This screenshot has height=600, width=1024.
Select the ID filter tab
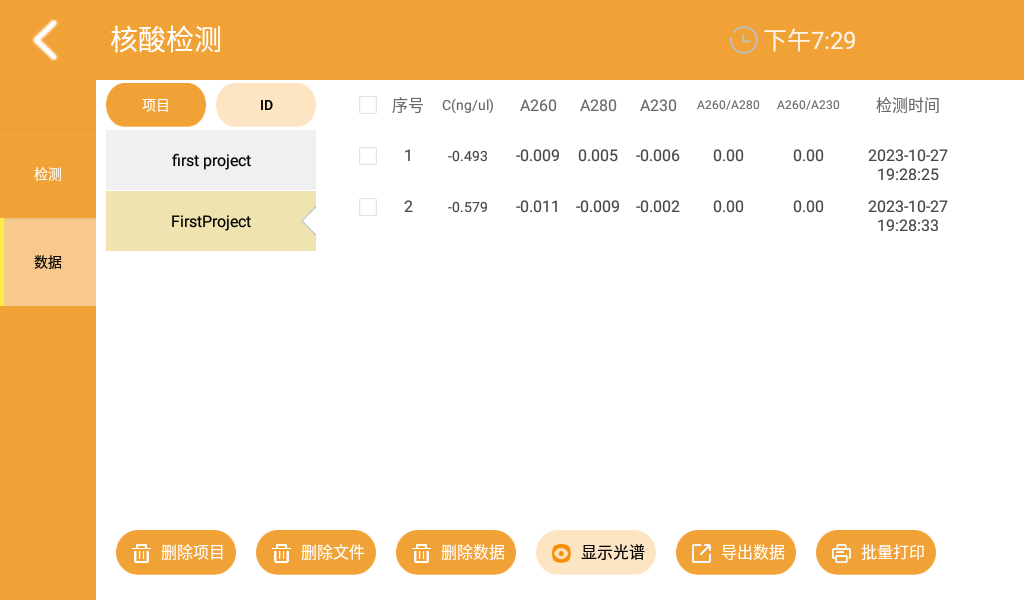pyautogui.click(x=266, y=104)
